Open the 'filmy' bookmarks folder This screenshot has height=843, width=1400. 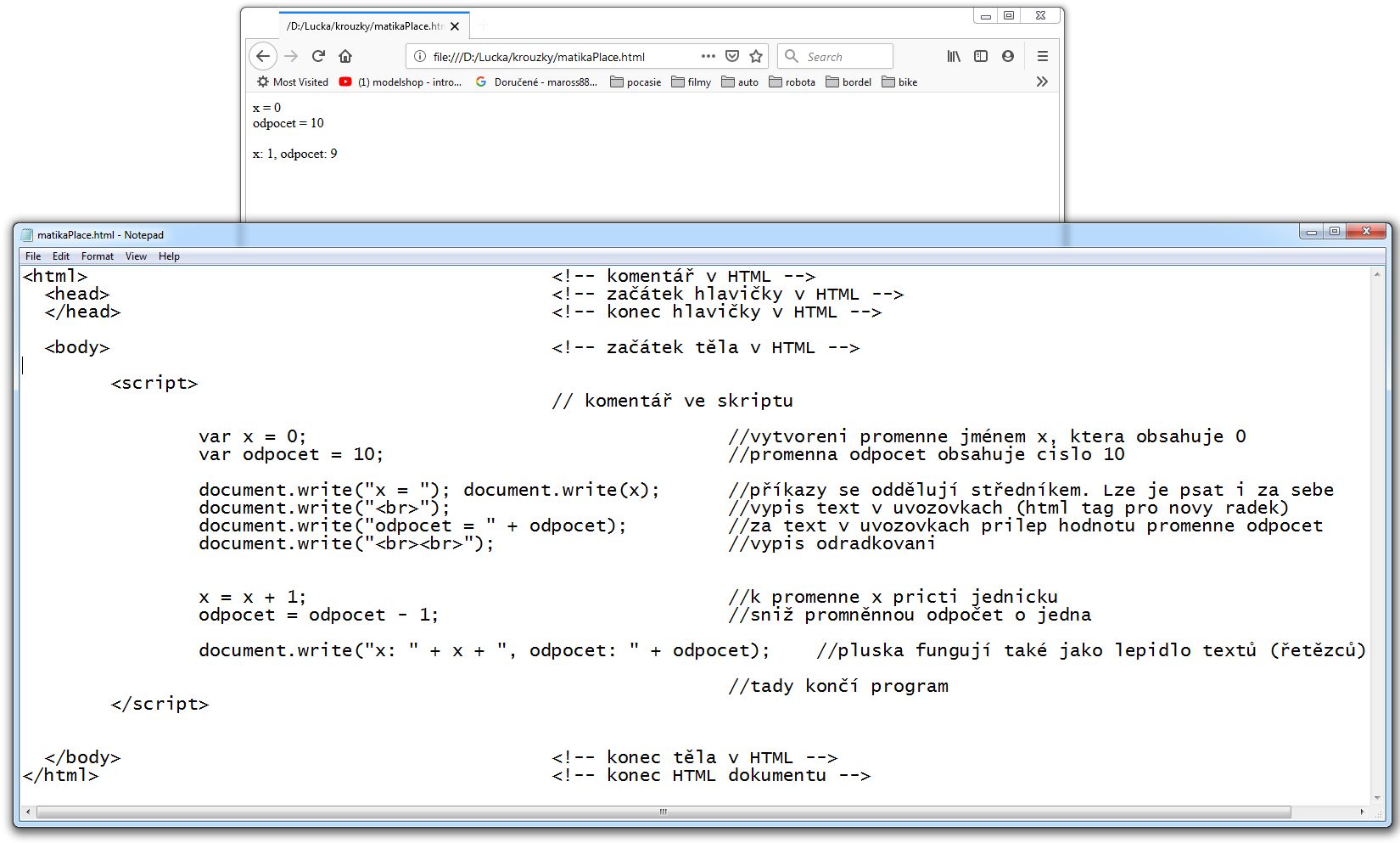pyautogui.click(x=691, y=82)
